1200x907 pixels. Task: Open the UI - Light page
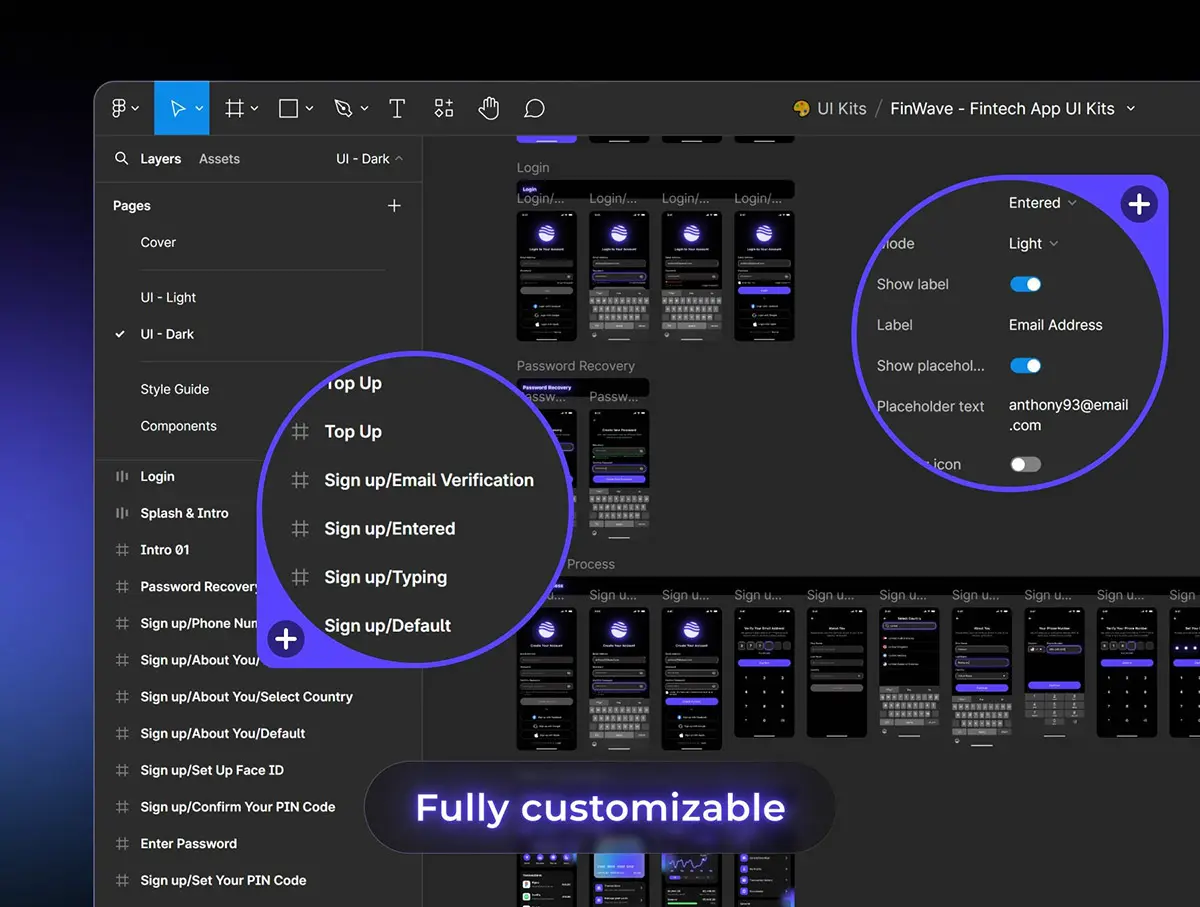(168, 298)
